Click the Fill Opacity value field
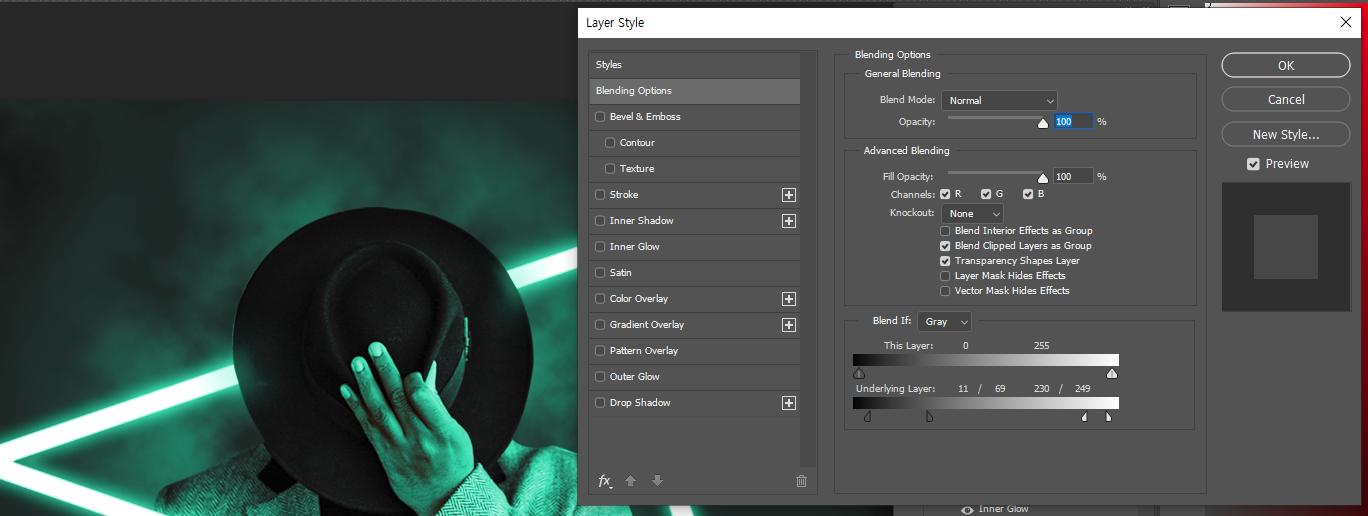The height and width of the screenshot is (516, 1368). (x=1073, y=177)
